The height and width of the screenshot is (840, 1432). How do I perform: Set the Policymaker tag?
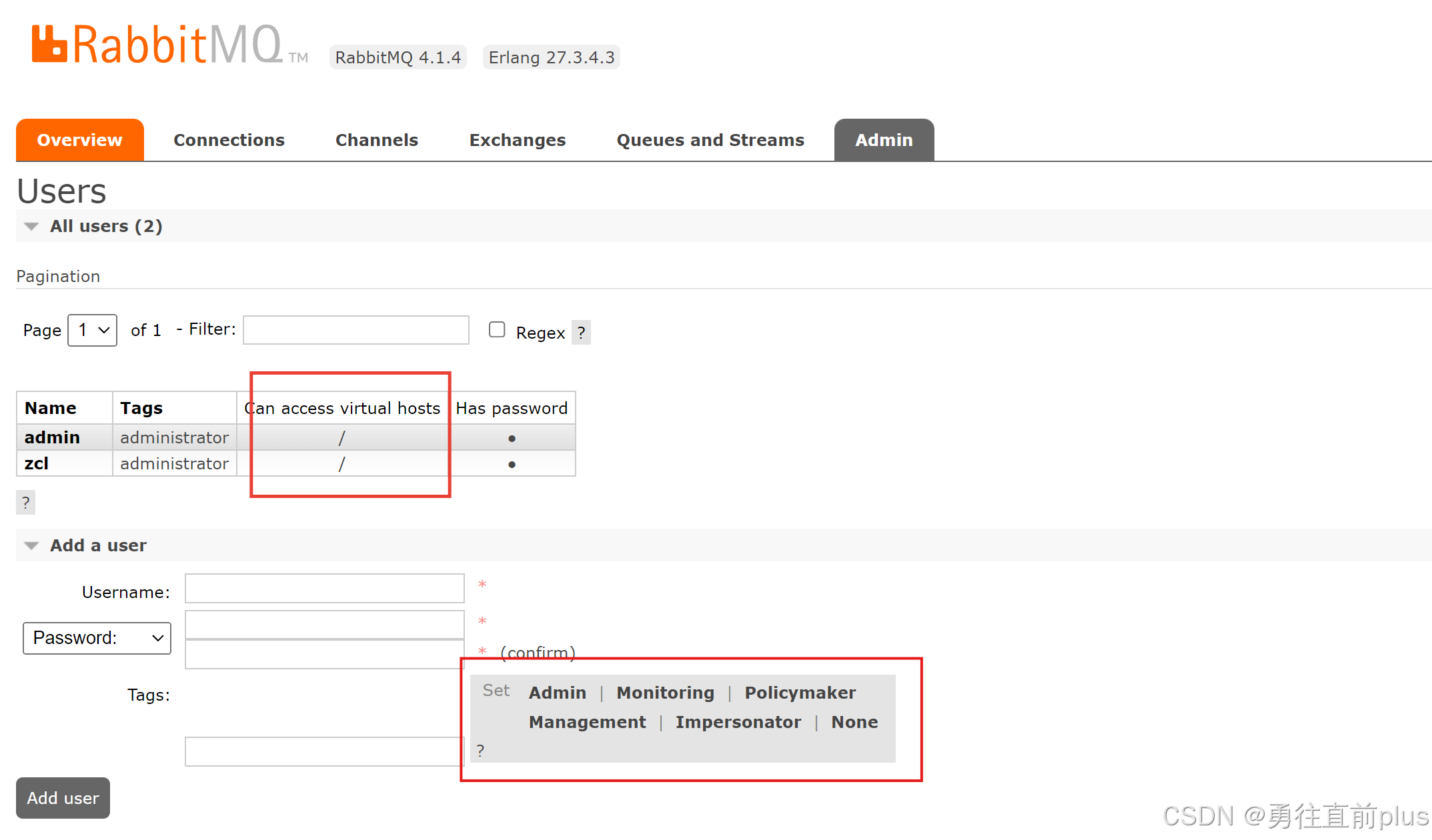tap(800, 693)
